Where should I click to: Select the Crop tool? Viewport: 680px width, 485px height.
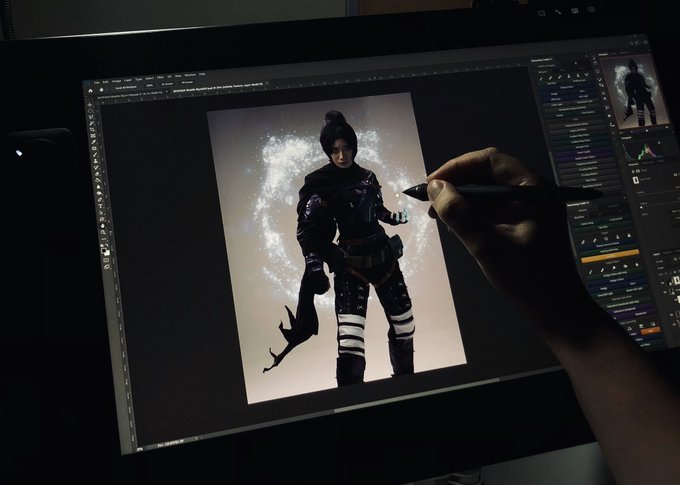click(92, 130)
